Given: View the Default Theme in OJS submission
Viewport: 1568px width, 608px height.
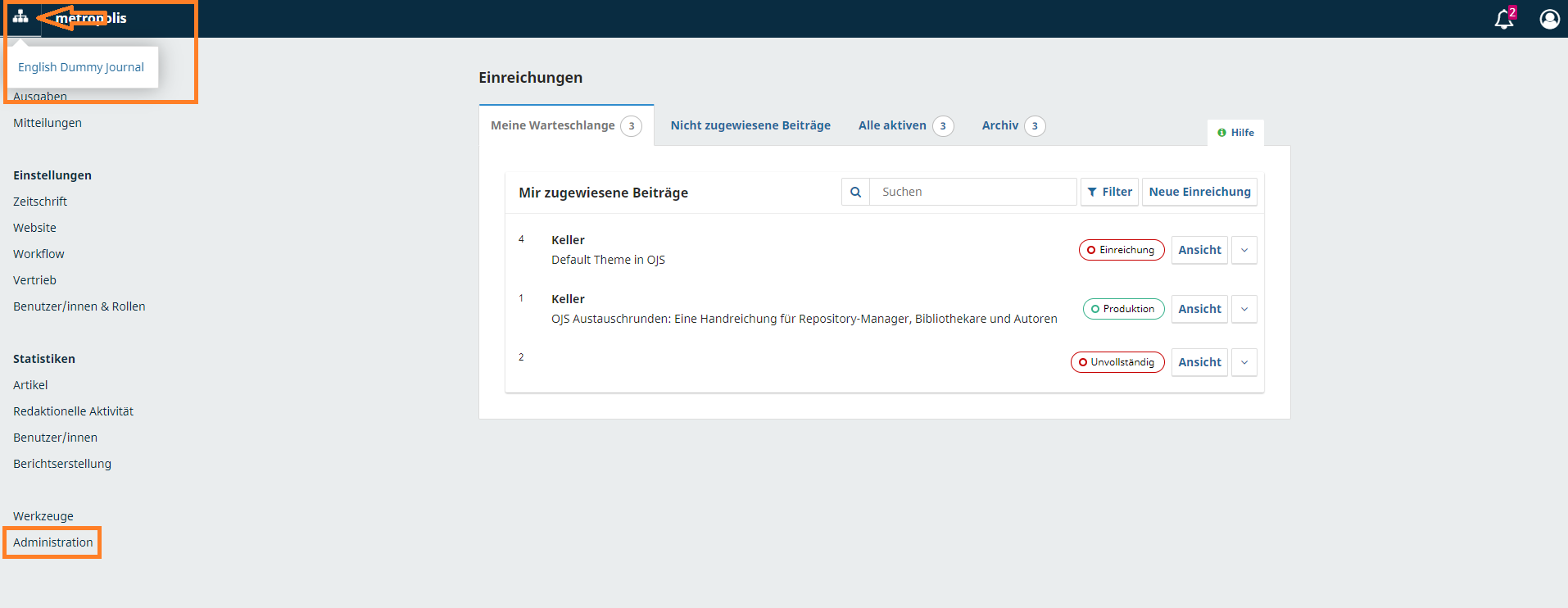Looking at the screenshot, I should [x=1199, y=250].
